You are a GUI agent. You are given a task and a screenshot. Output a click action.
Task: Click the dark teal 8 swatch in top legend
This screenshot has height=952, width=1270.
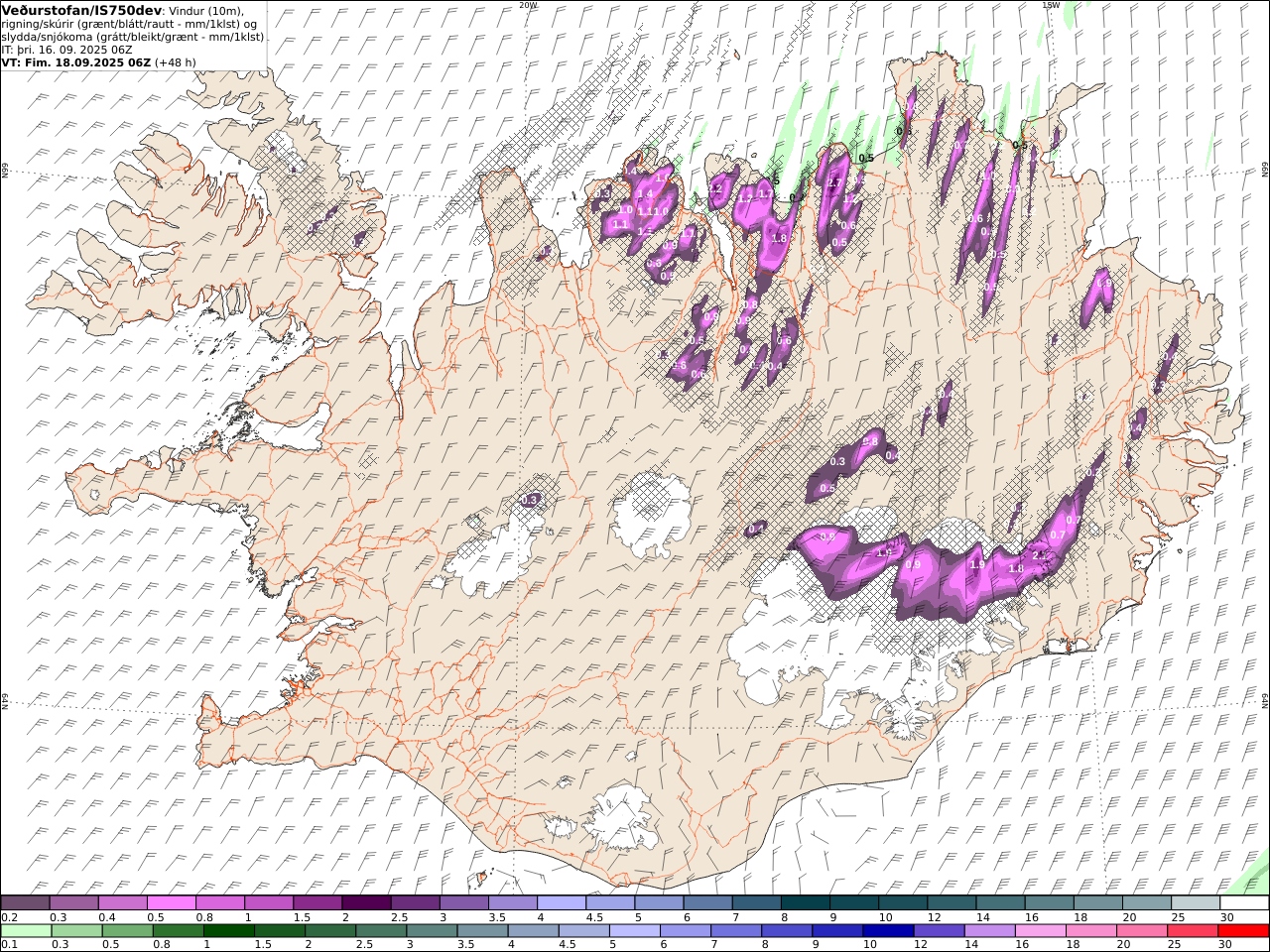(804, 903)
